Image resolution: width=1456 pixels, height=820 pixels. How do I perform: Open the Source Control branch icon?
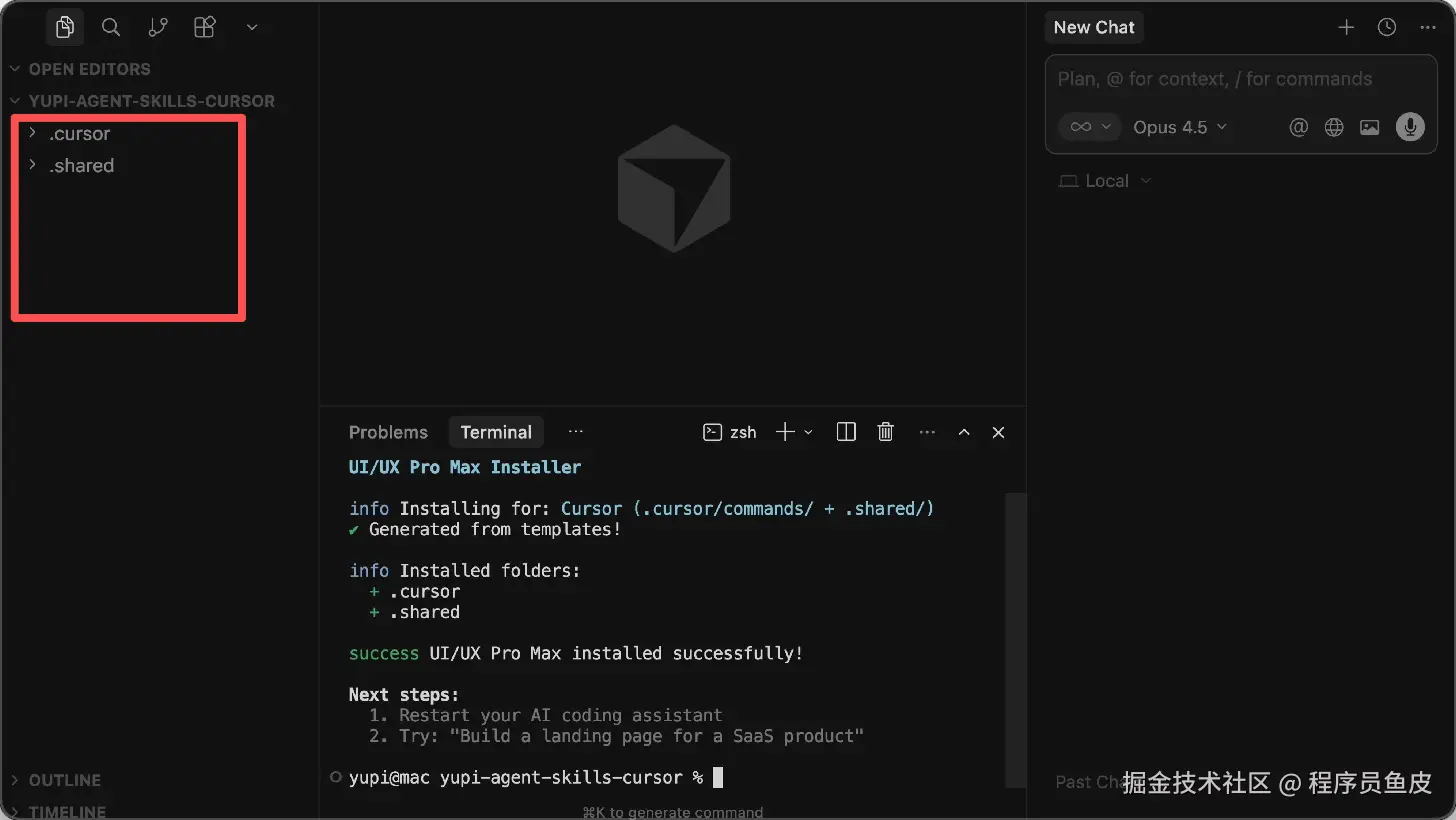coord(158,27)
